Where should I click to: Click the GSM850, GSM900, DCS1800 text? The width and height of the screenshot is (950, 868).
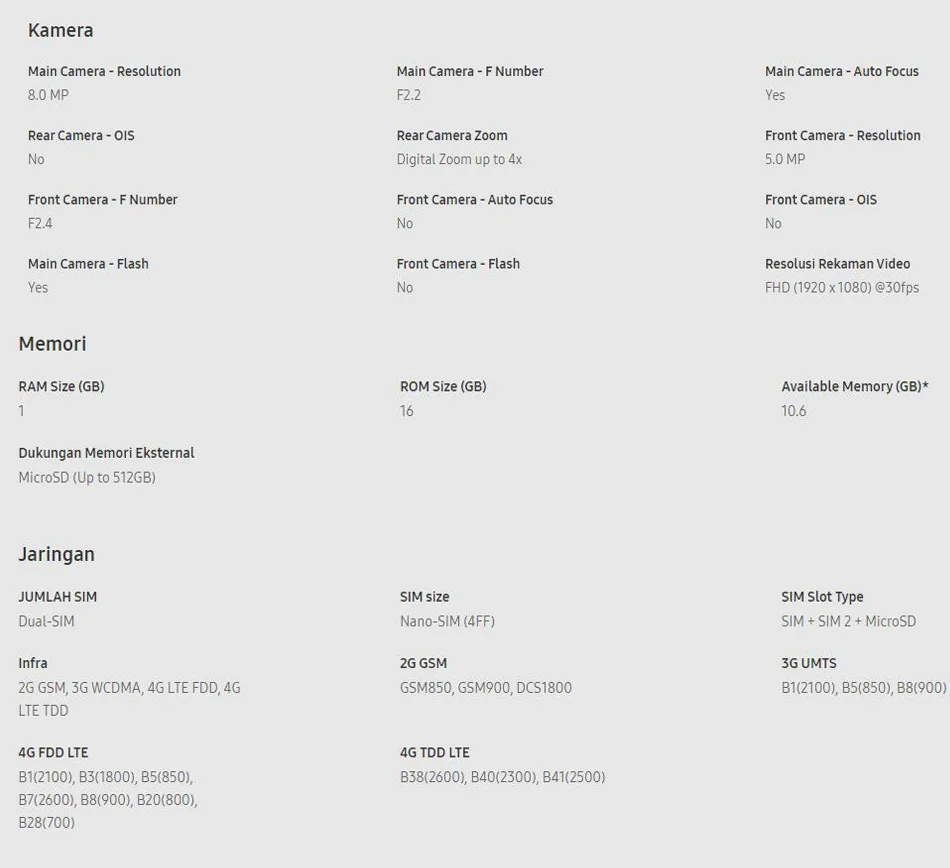tap(486, 688)
